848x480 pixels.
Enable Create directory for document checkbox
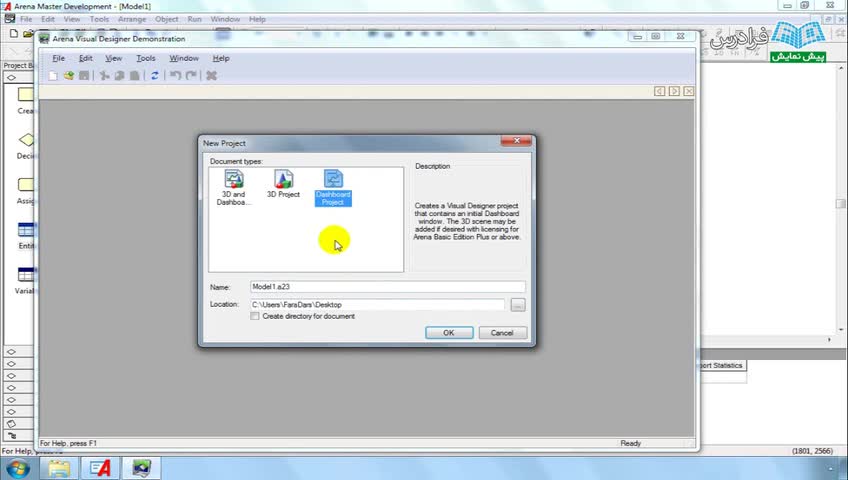(255, 316)
